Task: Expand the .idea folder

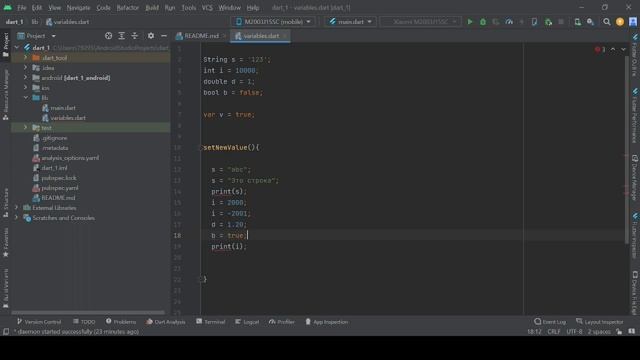Action: [26, 68]
